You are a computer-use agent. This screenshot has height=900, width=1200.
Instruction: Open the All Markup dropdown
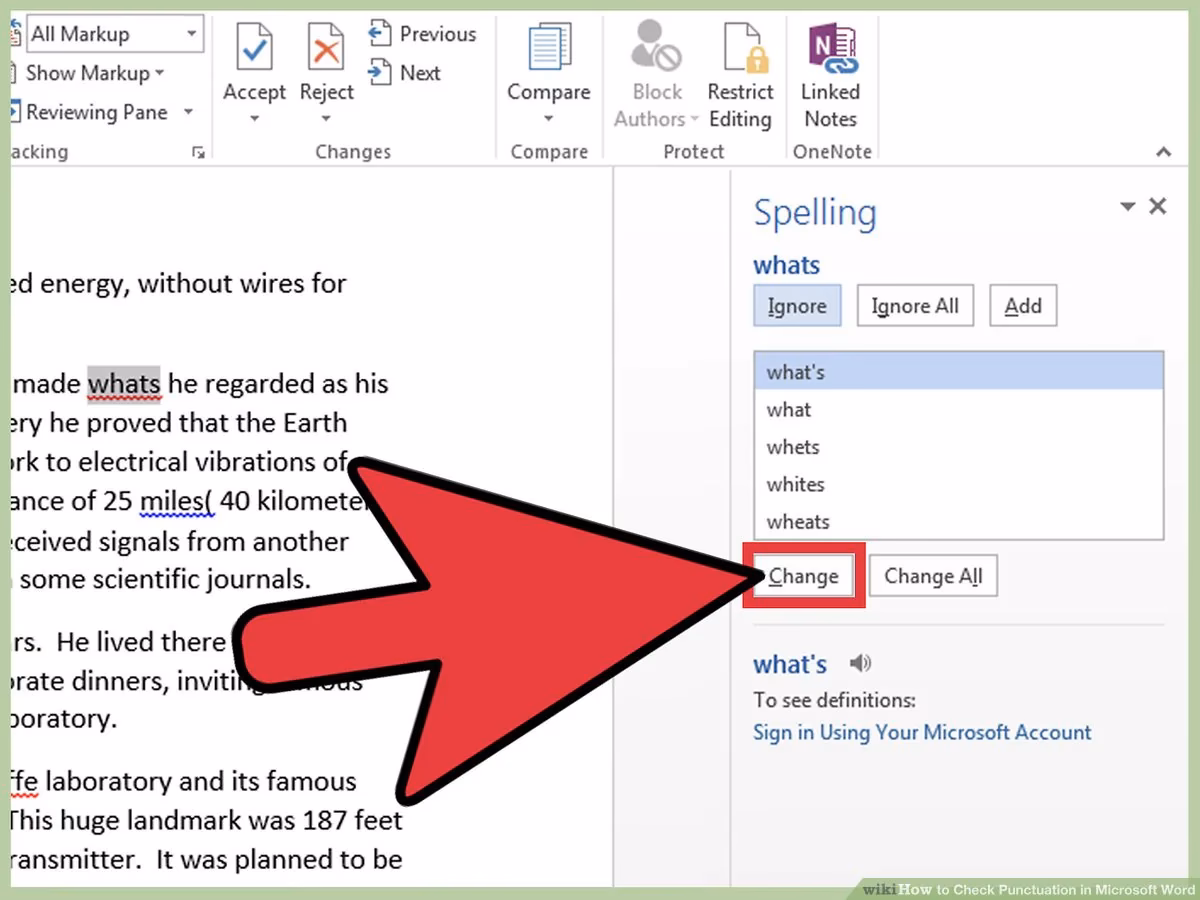pyautogui.click(x=190, y=33)
